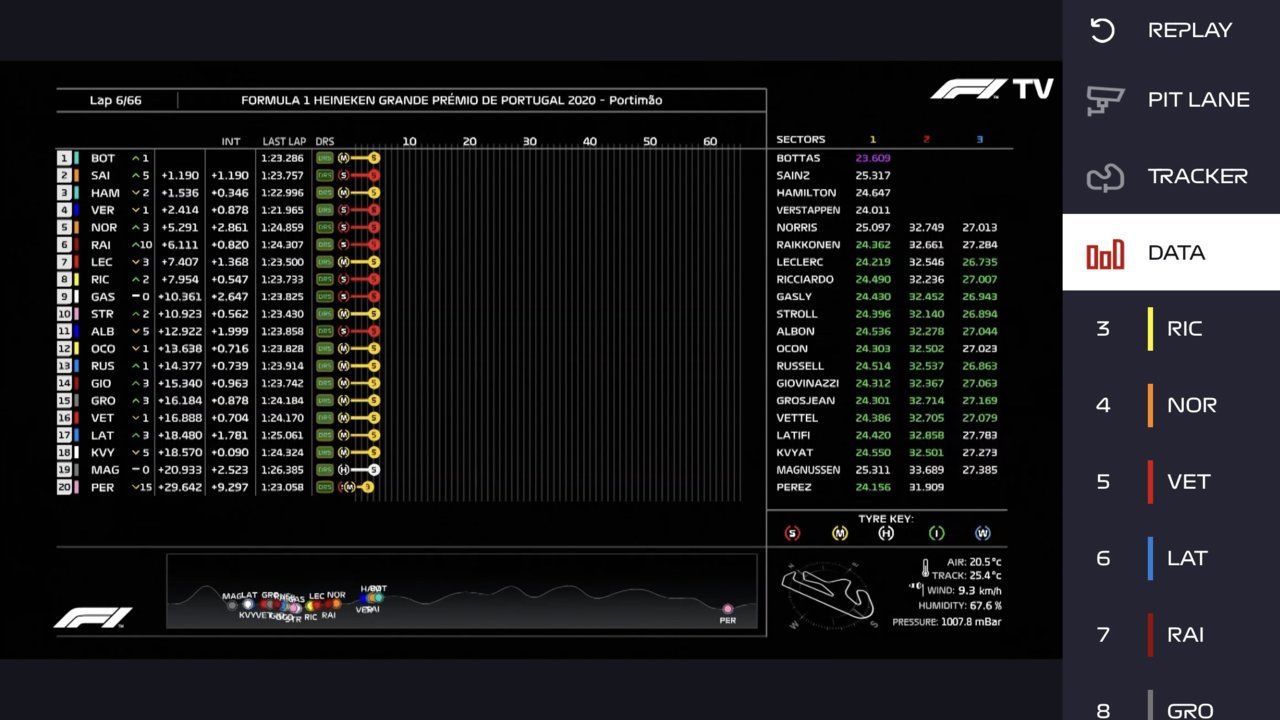The width and height of the screenshot is (1280, 720).
Task: Click the Tracker circuit icon
Action: pos(1105,177)
